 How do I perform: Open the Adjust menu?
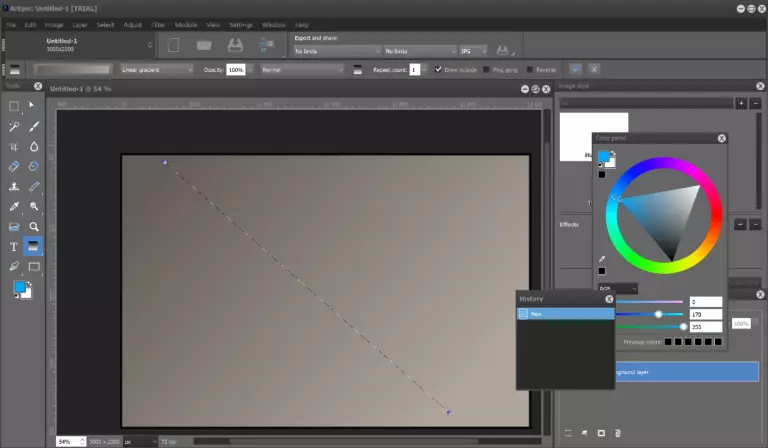click(x=132, y=25)
